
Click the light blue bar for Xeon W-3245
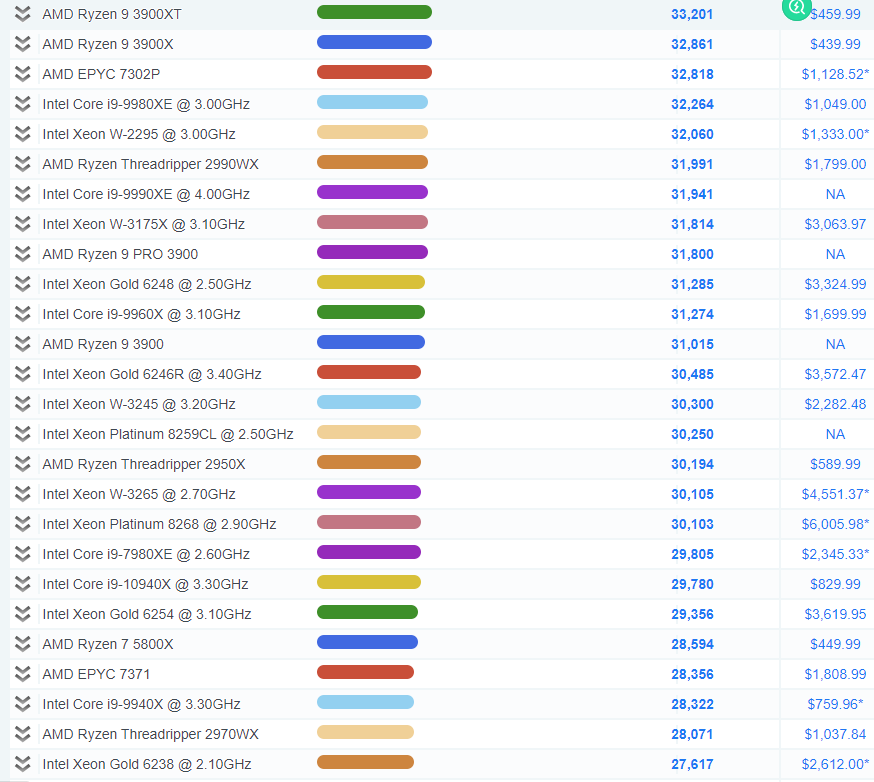pyautogui.click(x=369, y=402)
